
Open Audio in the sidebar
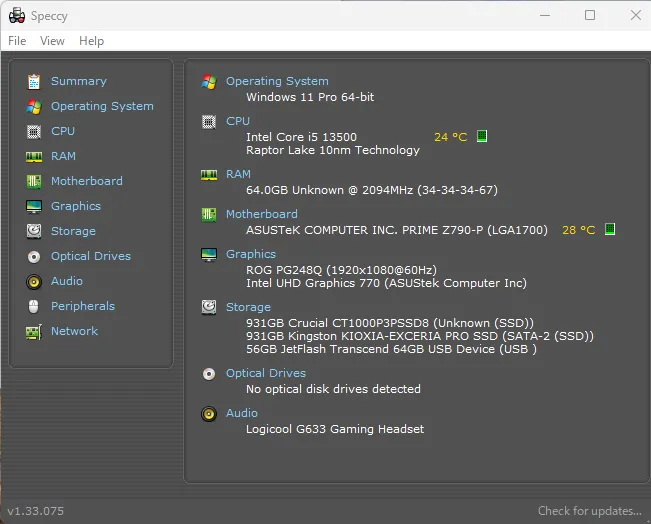(66, 281)
